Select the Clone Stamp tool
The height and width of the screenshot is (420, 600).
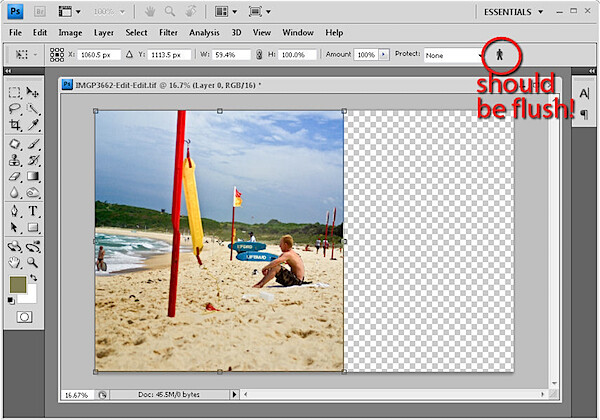click(15, 160)
